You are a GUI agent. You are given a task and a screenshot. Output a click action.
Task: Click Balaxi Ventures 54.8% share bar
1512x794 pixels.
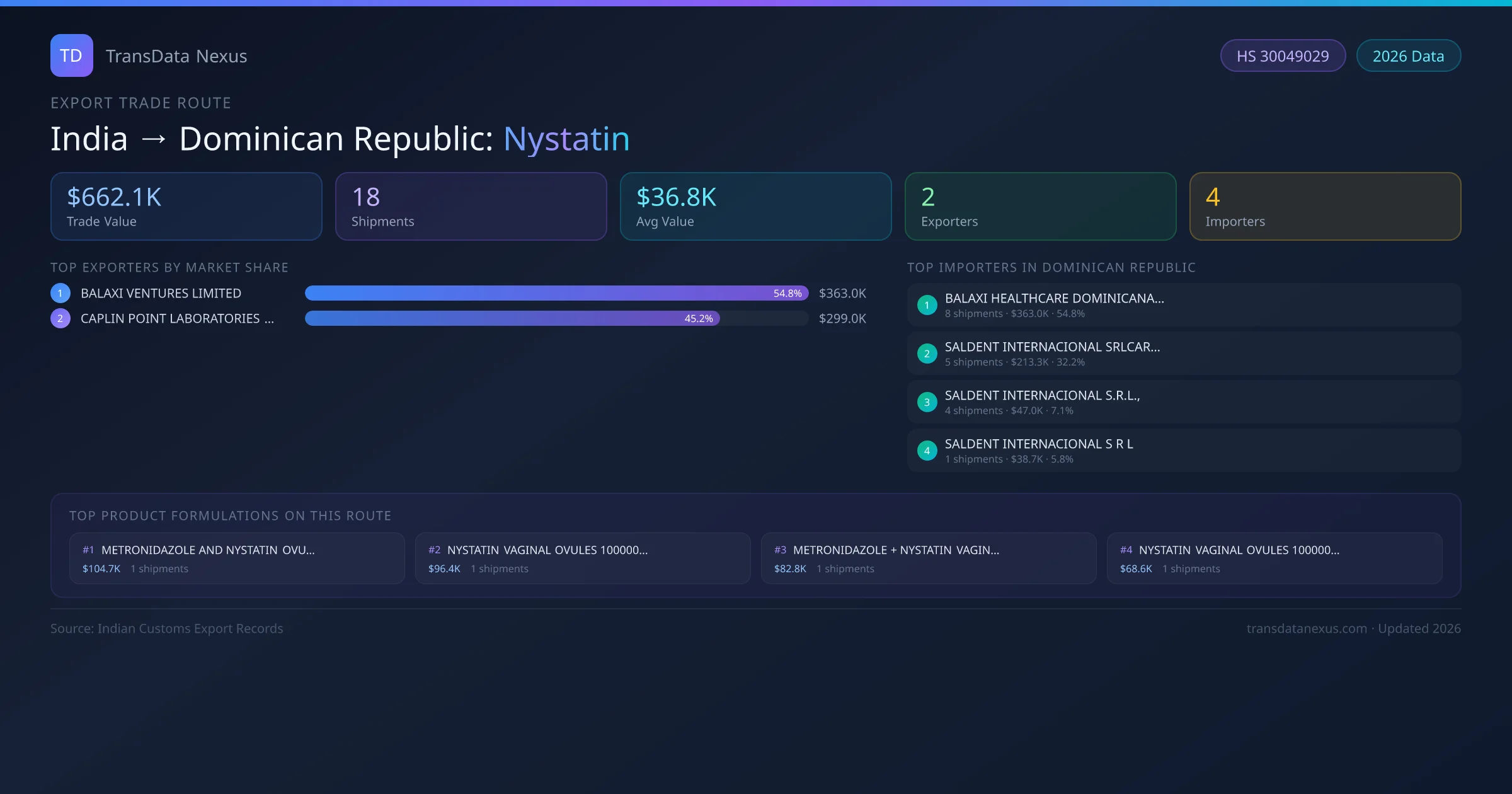tap(556, 293)
